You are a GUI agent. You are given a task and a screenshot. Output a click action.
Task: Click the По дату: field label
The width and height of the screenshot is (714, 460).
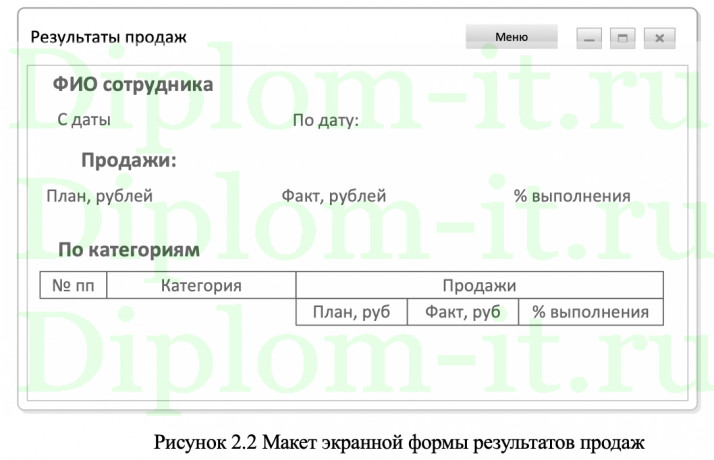(x=325, y=121)
